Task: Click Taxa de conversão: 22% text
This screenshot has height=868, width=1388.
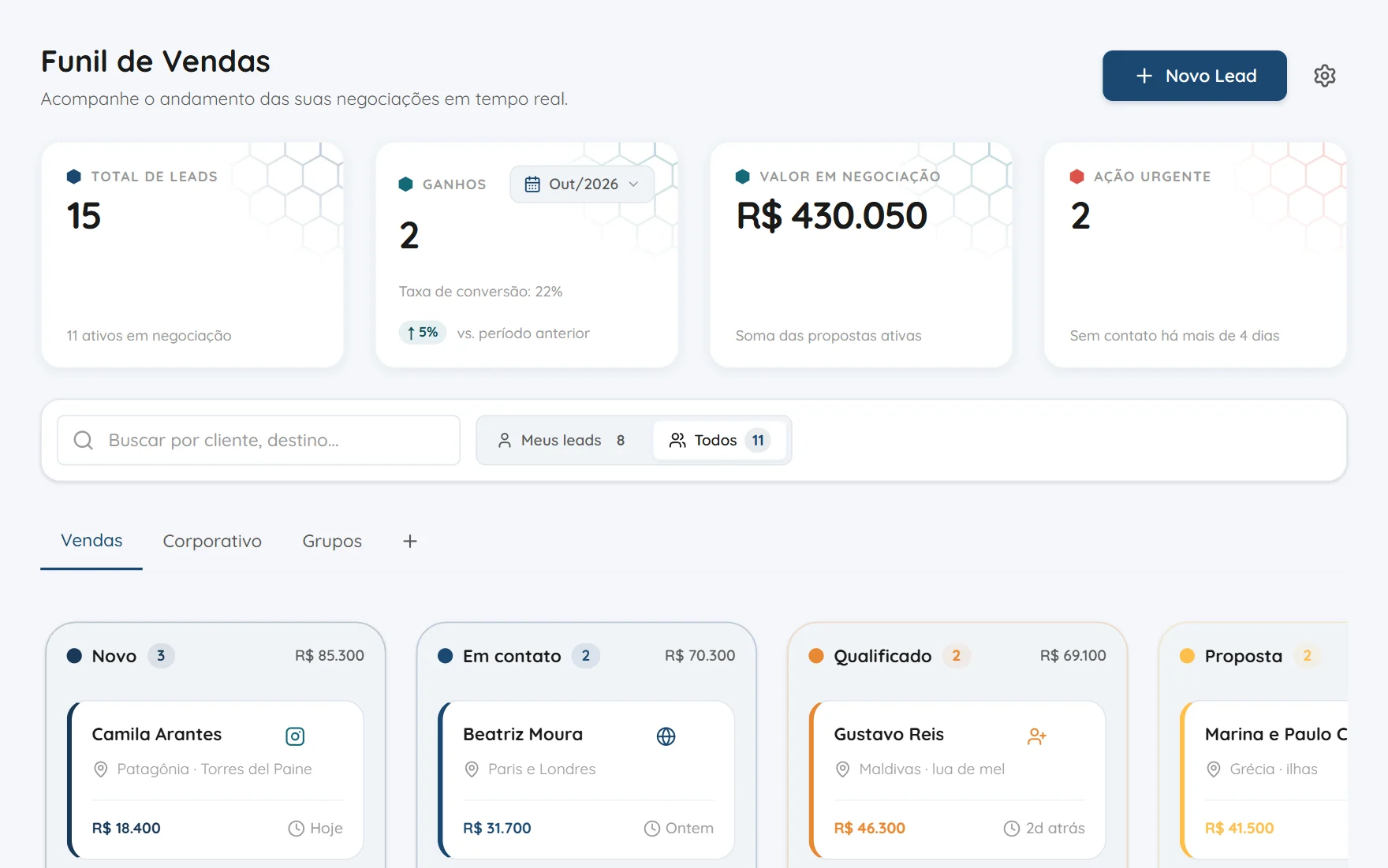Action: pos(481,292)
